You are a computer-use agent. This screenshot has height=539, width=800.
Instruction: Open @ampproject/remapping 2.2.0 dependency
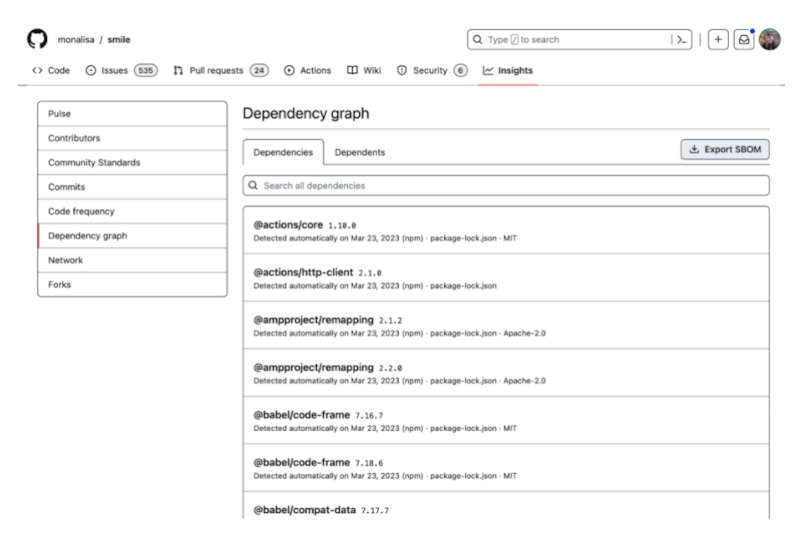(x=313, y=368)
